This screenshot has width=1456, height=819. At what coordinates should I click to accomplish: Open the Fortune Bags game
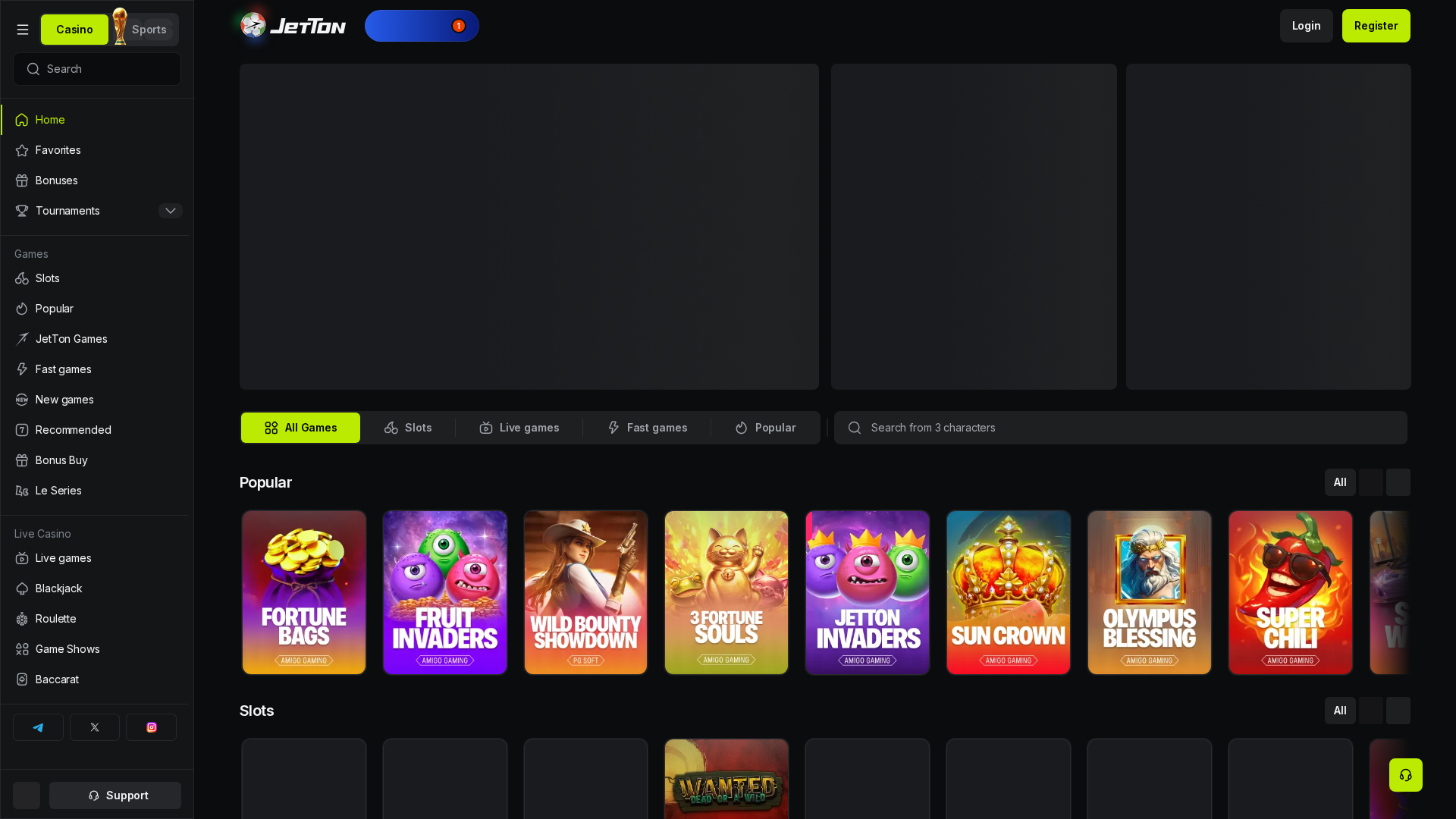click(x=304, y=592)
